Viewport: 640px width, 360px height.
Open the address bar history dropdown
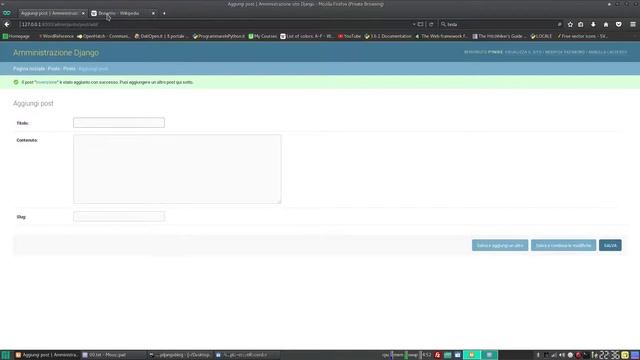(414, 24)
